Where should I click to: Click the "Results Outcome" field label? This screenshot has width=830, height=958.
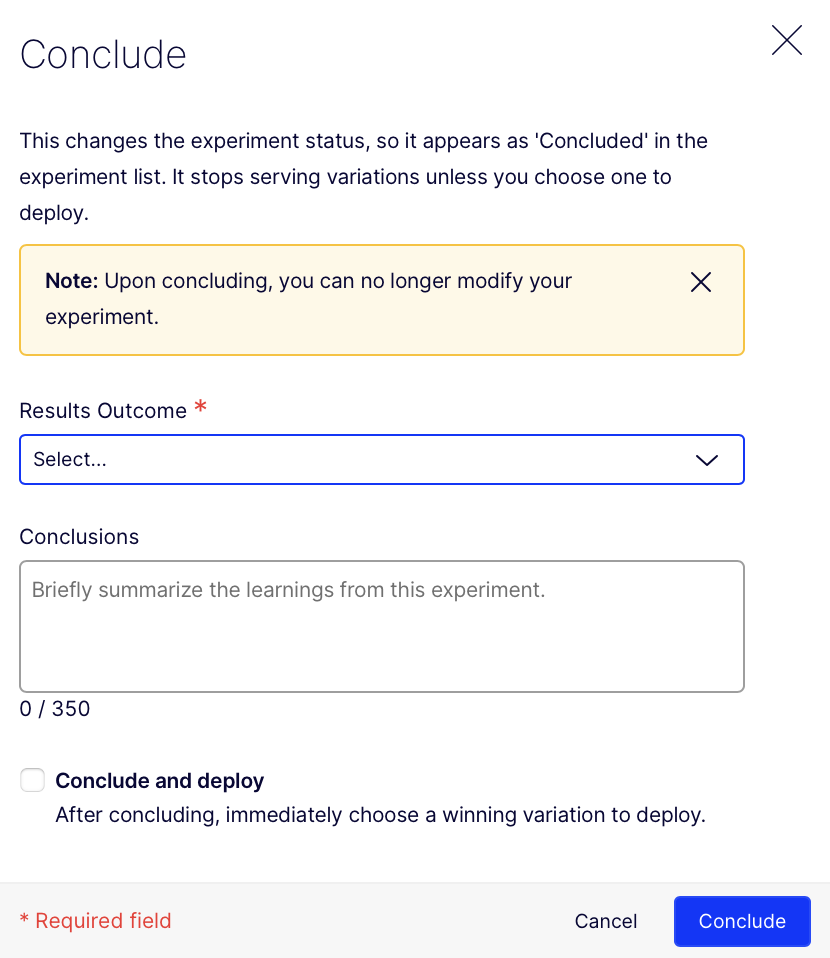(x=103, y=411)
